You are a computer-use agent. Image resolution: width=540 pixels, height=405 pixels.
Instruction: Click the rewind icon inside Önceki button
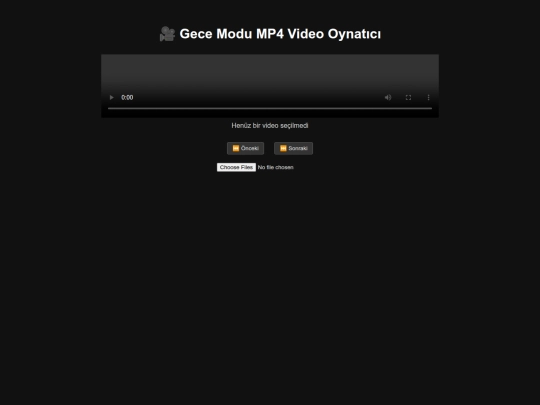pos(236,148)
